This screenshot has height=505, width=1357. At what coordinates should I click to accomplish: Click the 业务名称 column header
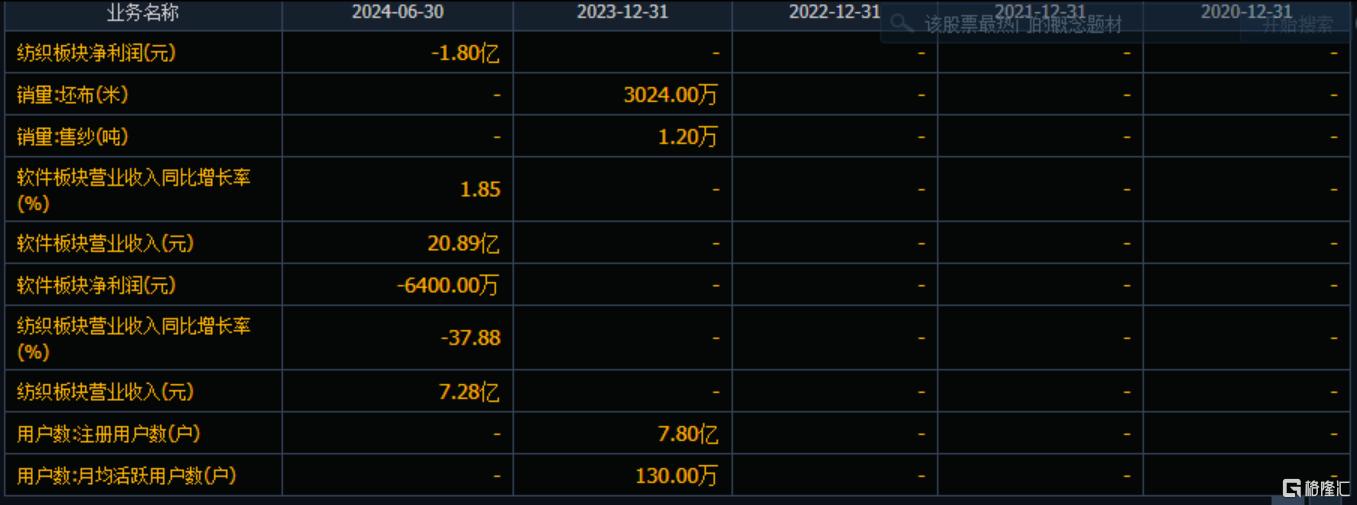(x=141, y=13)
